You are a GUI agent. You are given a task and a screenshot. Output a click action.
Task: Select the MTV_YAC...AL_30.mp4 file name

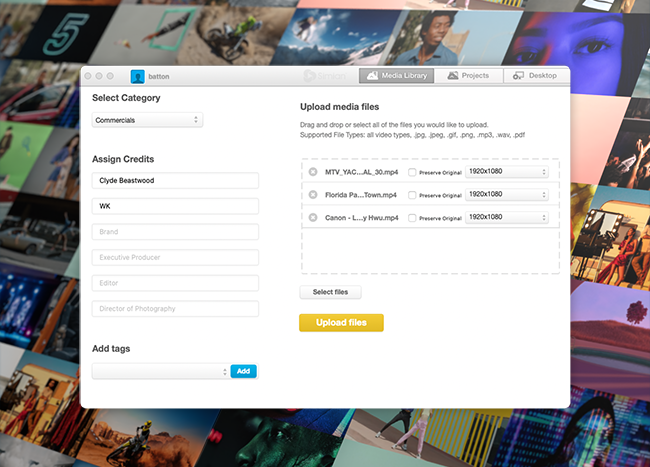click(x=361, y=172)
